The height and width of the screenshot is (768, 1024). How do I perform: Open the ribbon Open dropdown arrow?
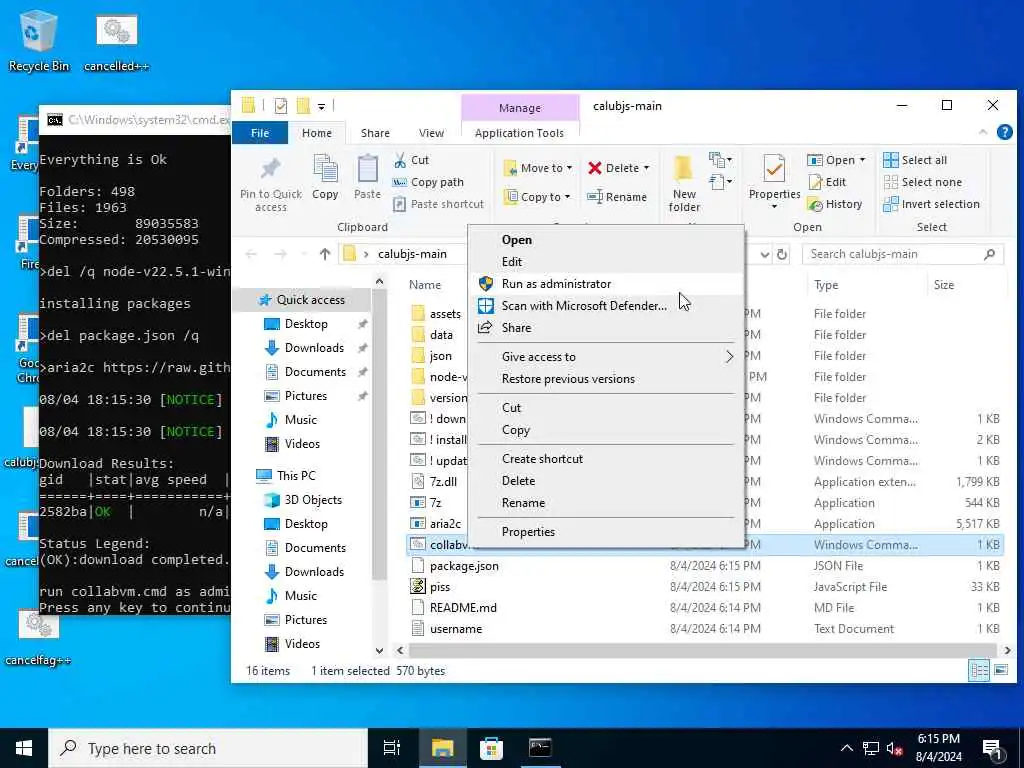[x=862, y=160]
